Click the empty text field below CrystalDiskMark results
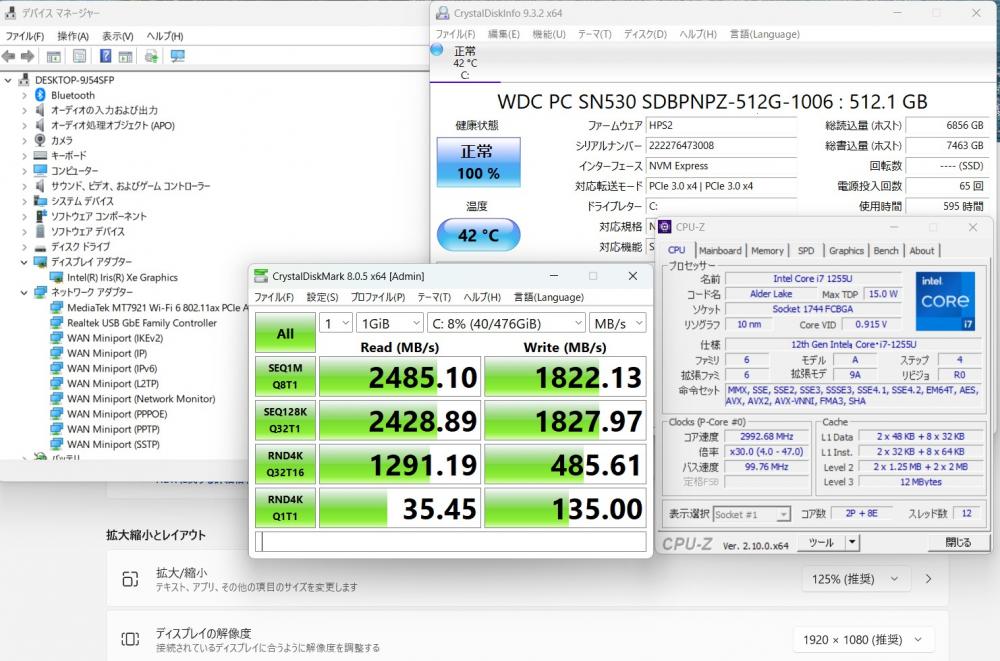This screenshot has width=1000, height=661. tap(451, 541)
